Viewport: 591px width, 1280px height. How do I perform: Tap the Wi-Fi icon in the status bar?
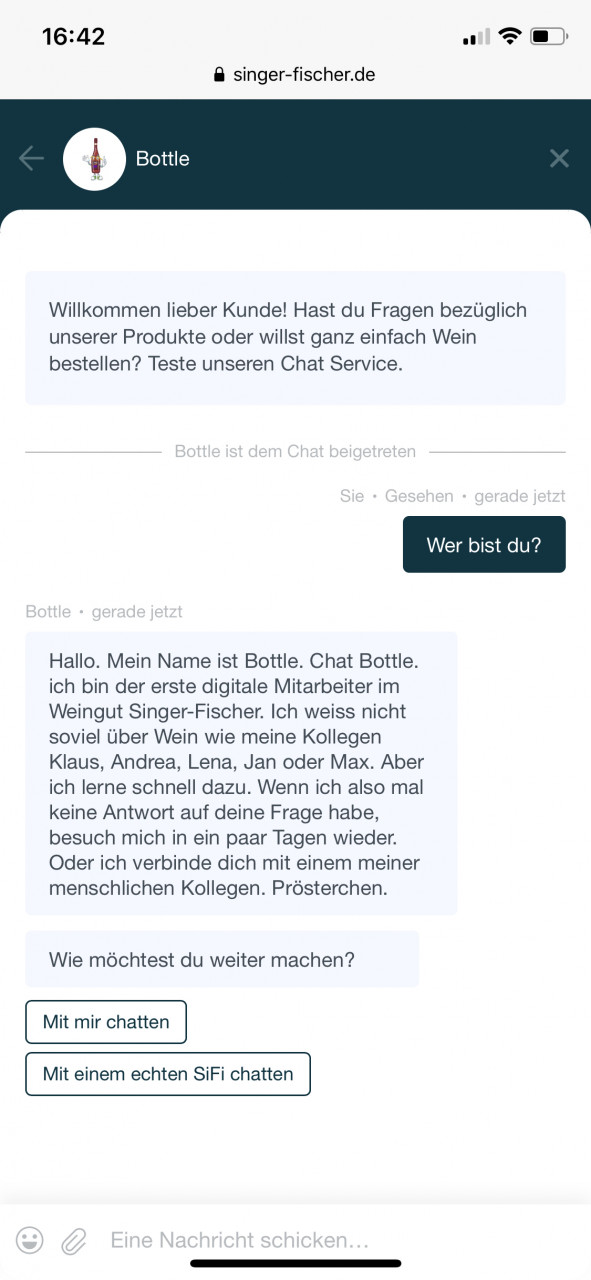click(x=512, y=36)
